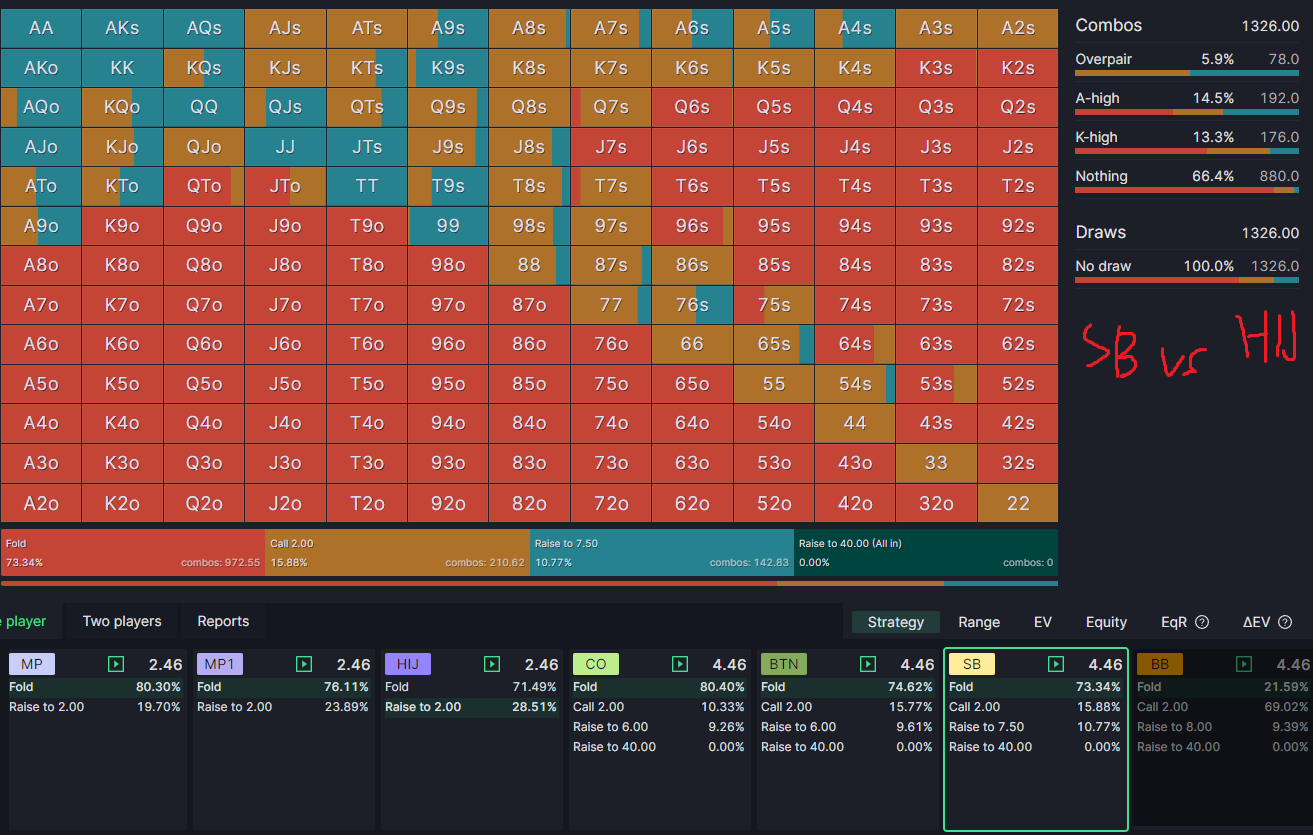Switch view to ΔEV
This screenshot has height=835, width=1313.
(1256, 622)
